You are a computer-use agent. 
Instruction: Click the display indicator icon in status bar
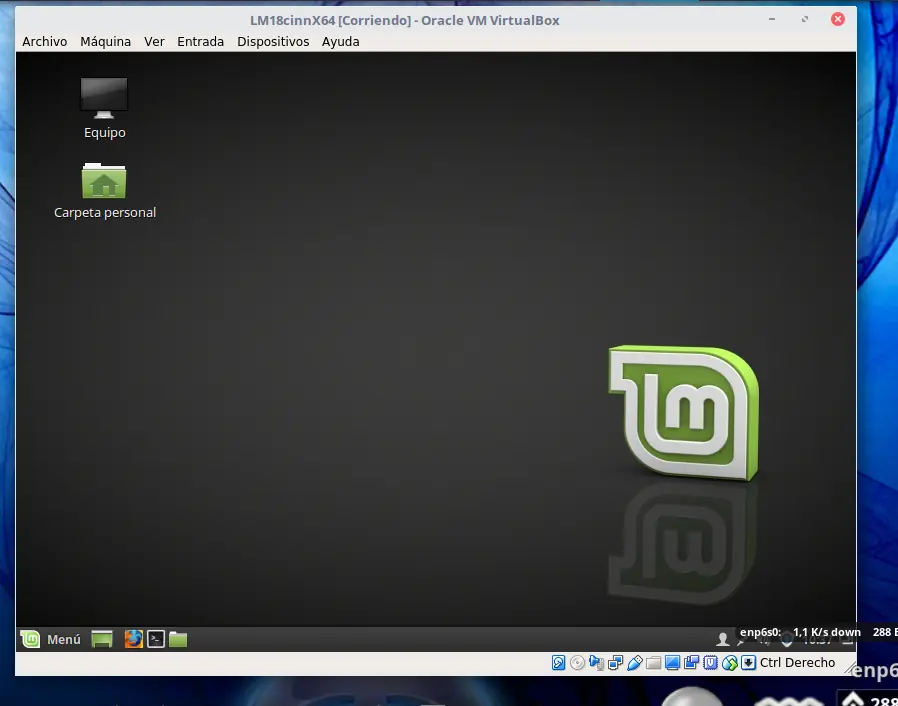click(x=672, y=663)
